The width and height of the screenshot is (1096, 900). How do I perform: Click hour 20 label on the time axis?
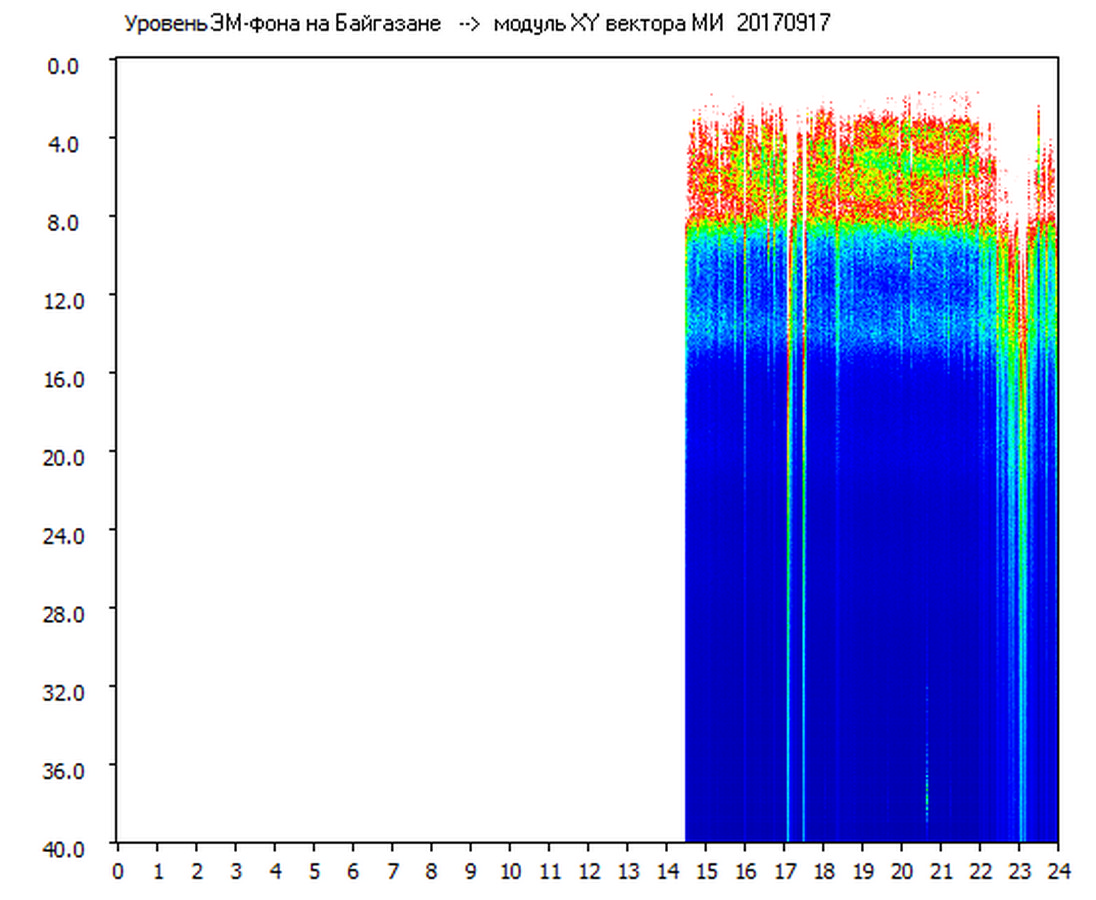point(902,872)
